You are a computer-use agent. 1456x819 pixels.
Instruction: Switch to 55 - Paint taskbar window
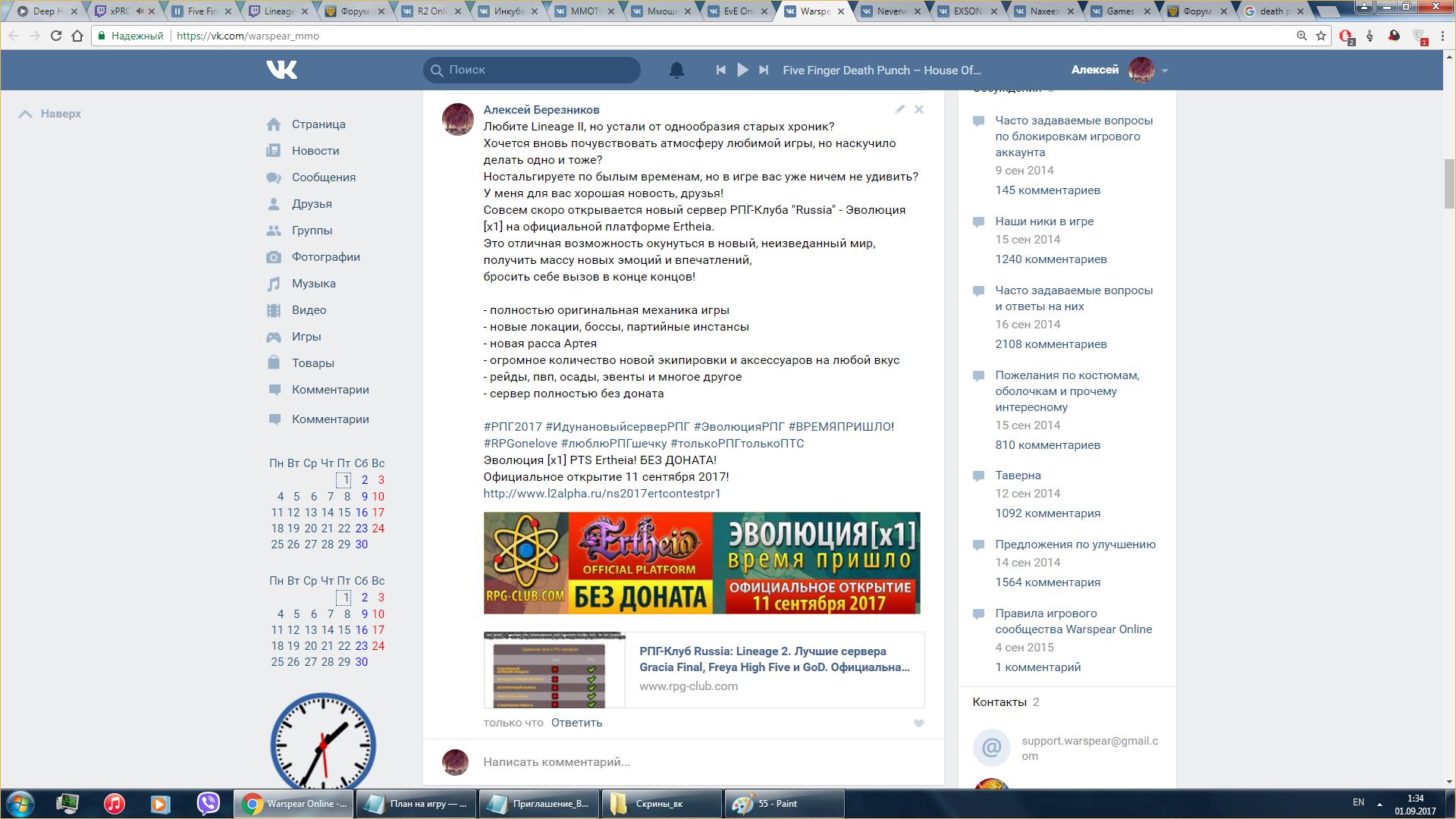tap(784, 804)
